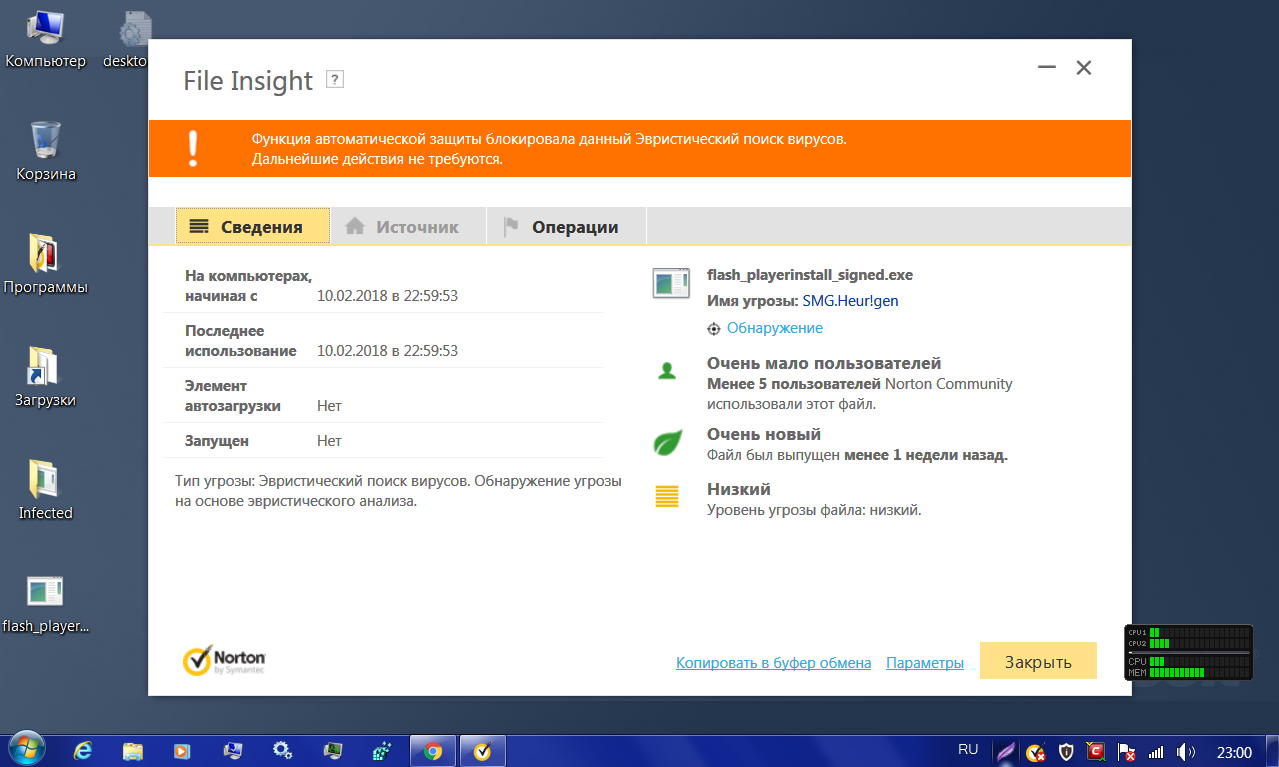Click the Norton tray icon with red cross
1279x767 pixels.
click(x=1036, y=751)
